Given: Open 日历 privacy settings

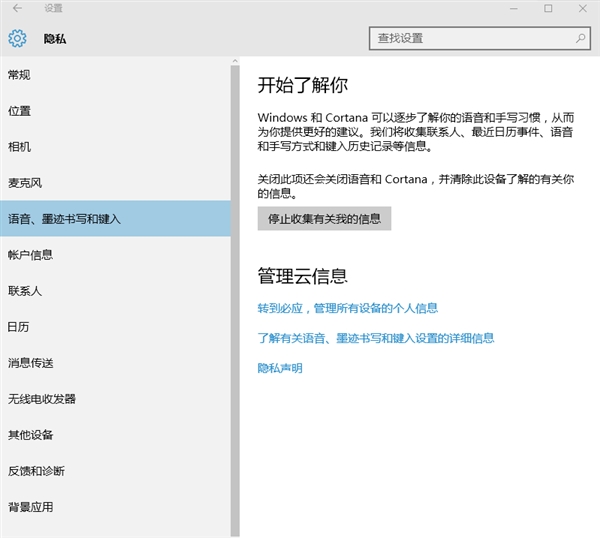Looking at the screenshot, I should pyautogui.click(x=20, y=327).
